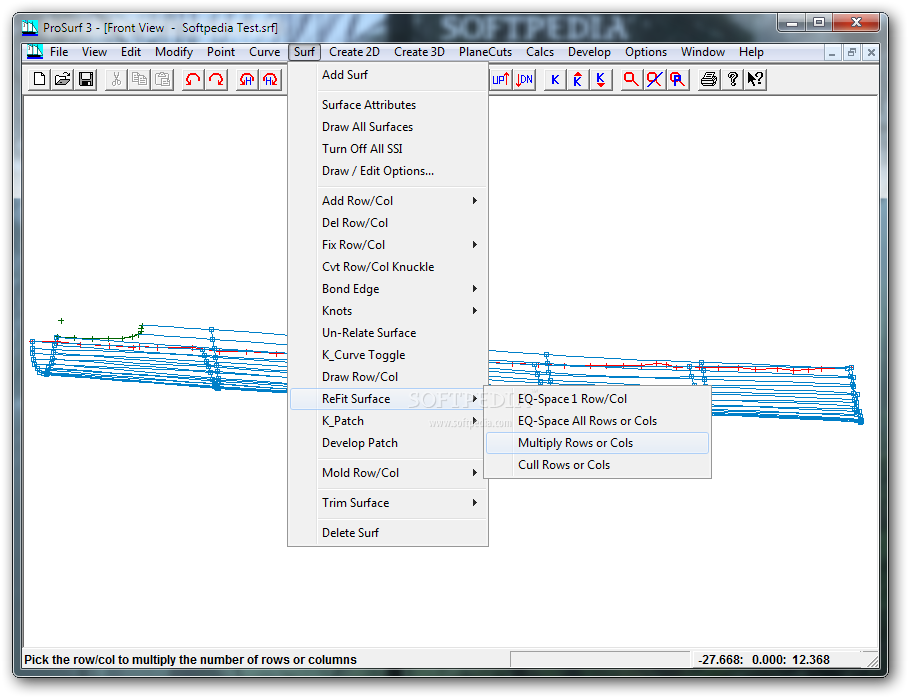This screenshot has width=909, height=698.
Task: Click the document icon left of File
Action: (34, 52)
